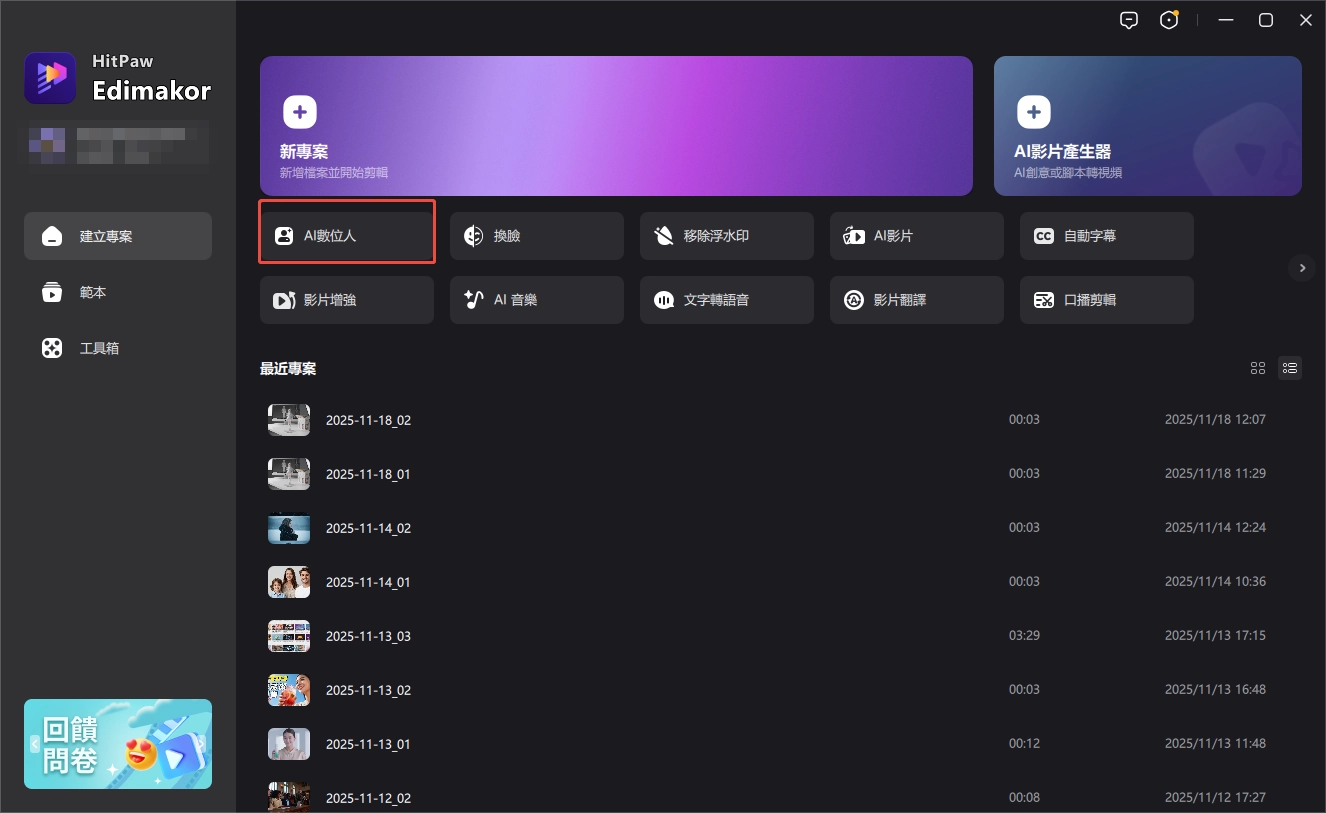The image size is (1326, 813).
Task: Expand more tools with right chevron
Action: (1301, 268)
